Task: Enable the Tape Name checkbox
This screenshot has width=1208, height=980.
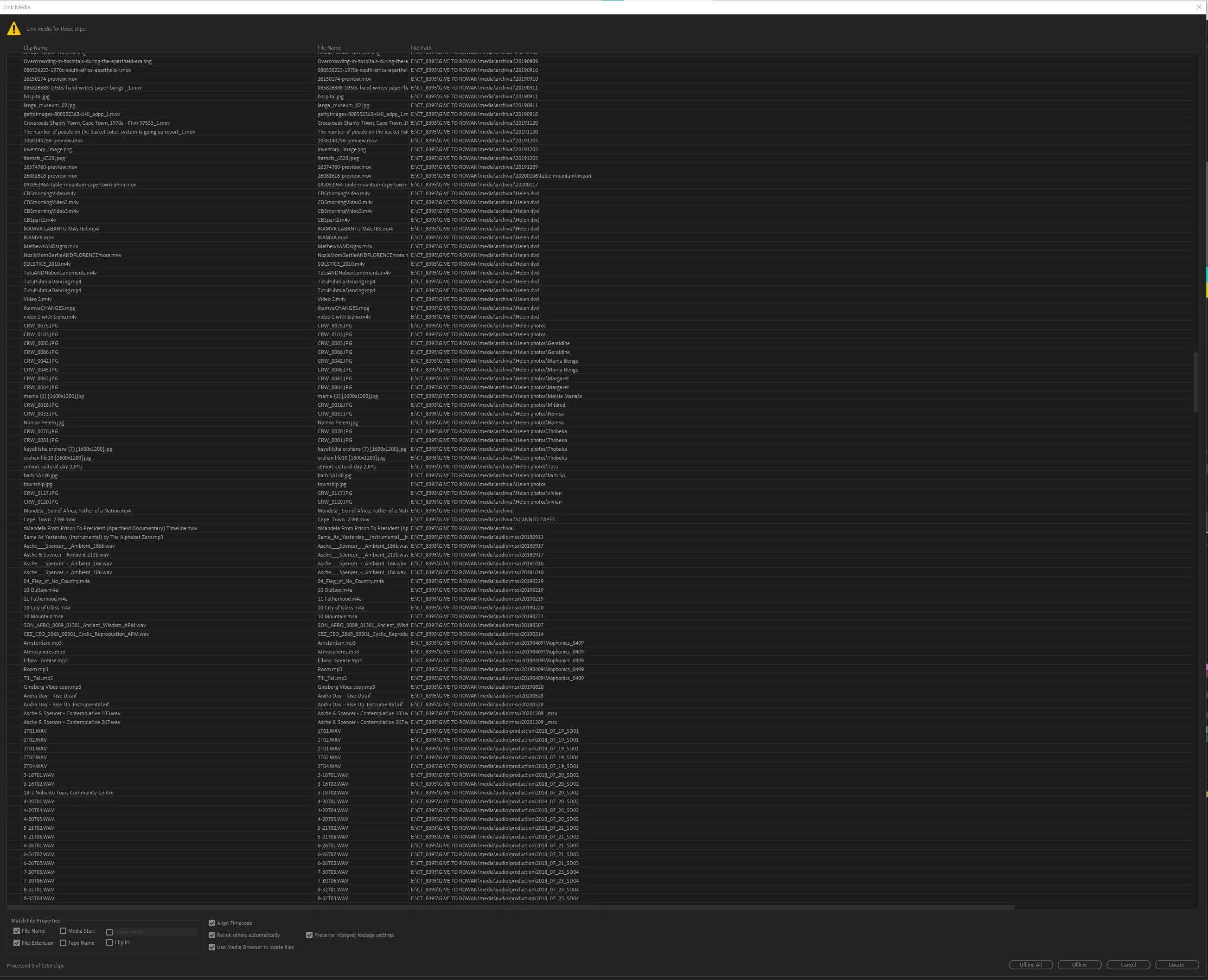Action: point(63,943)
